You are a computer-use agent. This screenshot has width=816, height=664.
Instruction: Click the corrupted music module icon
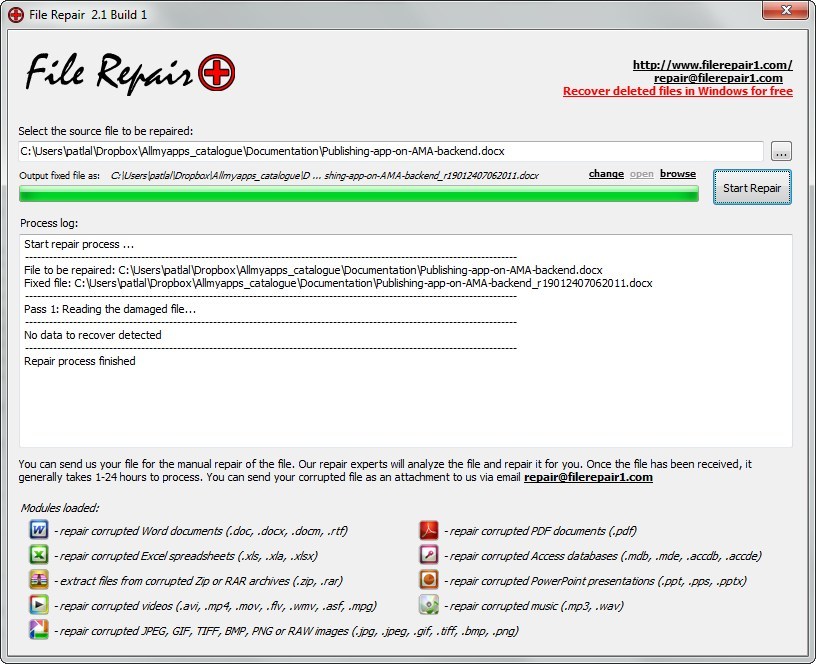tap(428, 605)
